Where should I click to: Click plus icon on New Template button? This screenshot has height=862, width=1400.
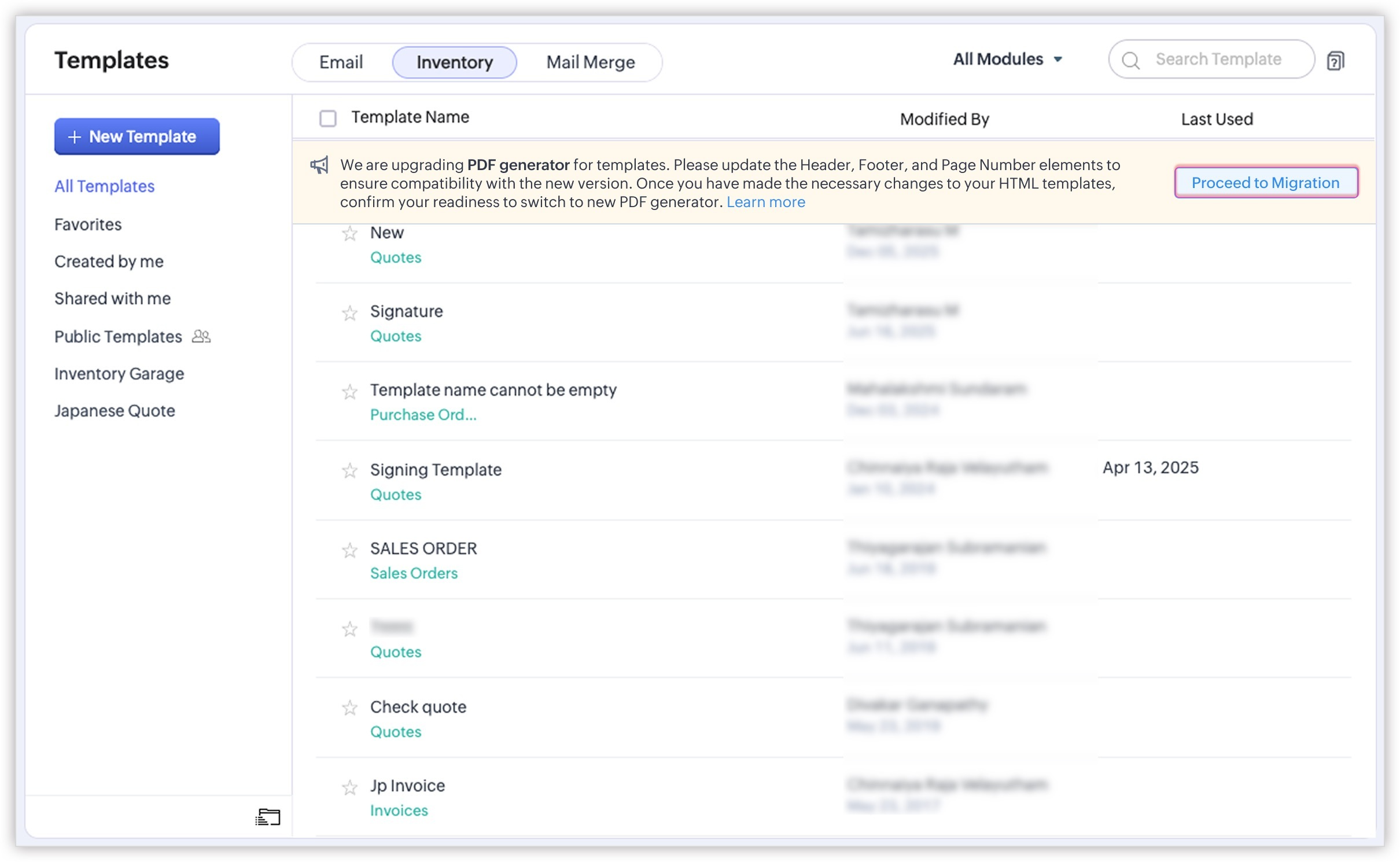74,137
